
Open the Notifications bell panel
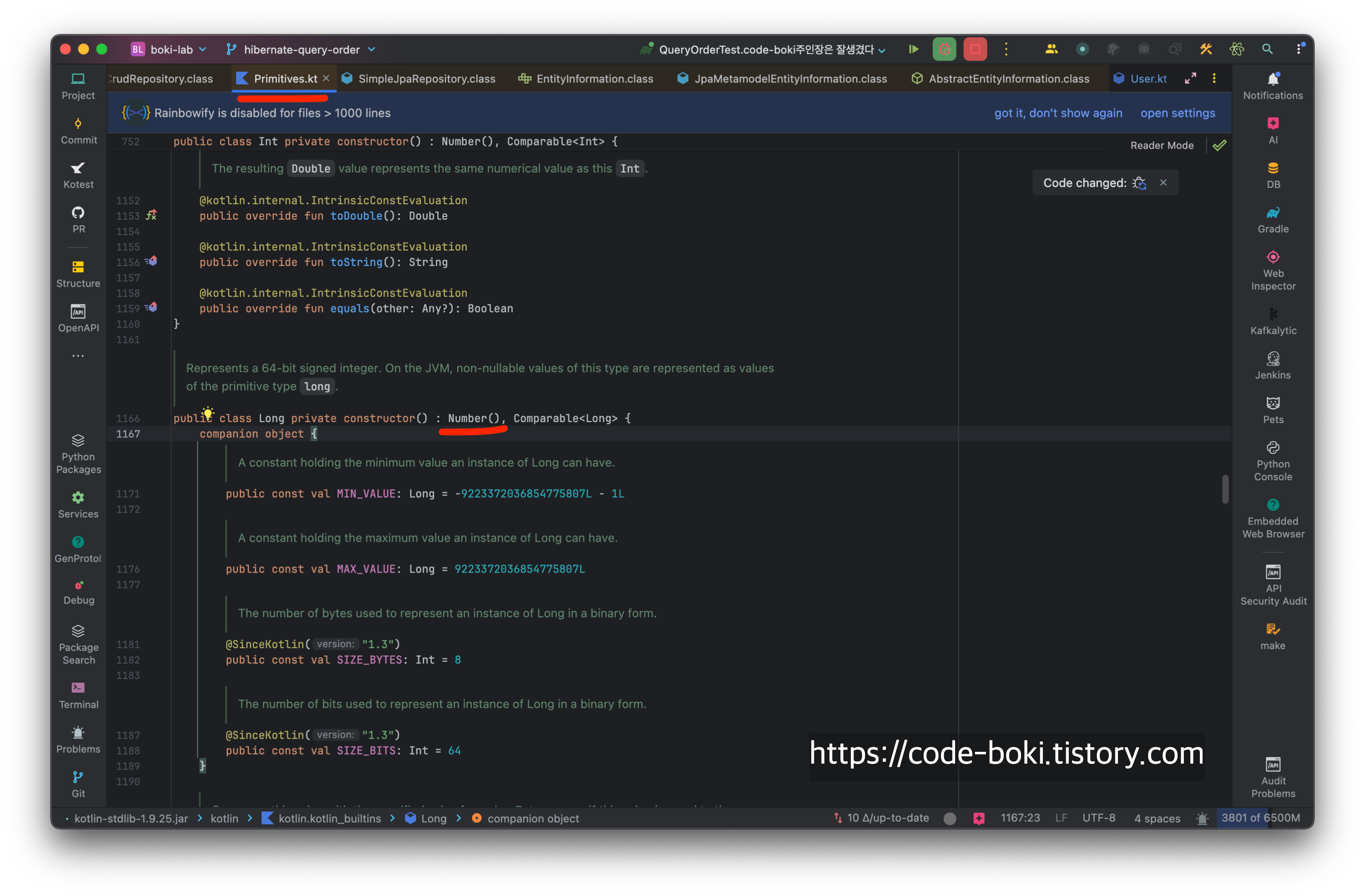(1273, 86)
